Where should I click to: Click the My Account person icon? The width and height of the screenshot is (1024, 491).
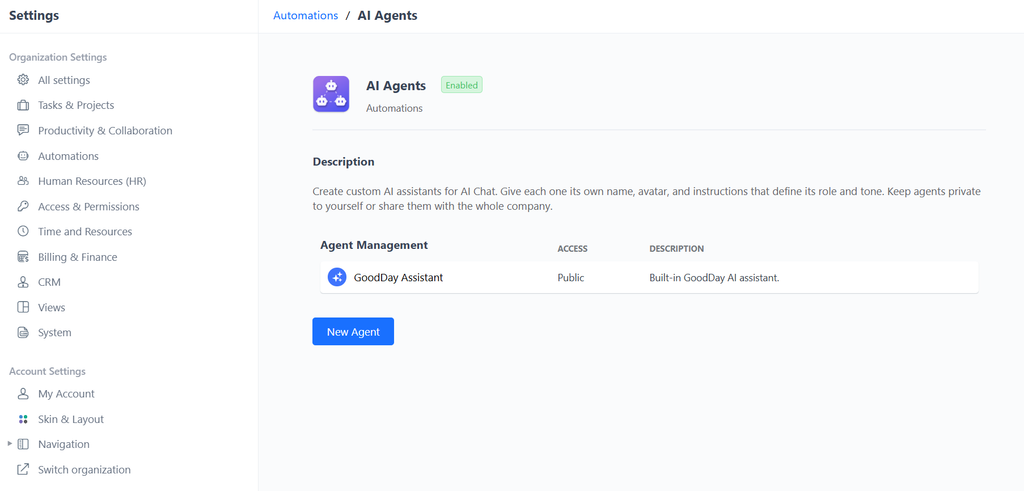23,394
